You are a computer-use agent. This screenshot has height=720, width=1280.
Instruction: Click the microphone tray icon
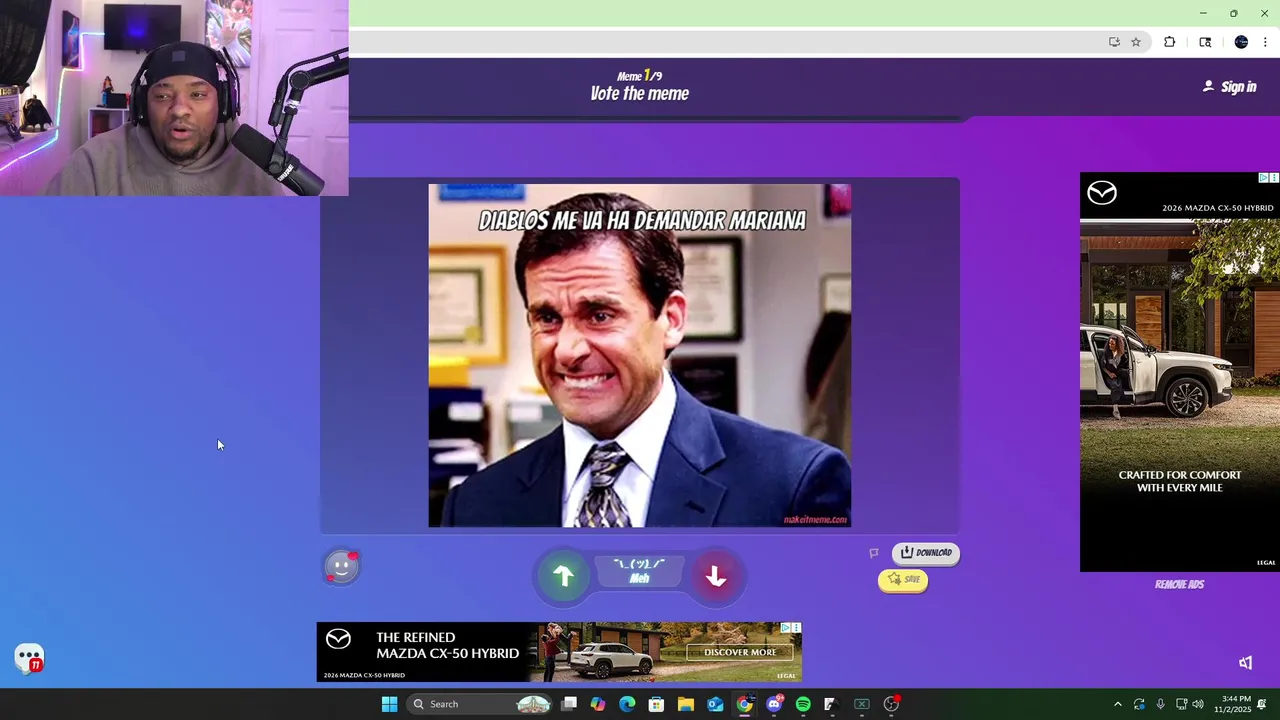(1160, 704)
